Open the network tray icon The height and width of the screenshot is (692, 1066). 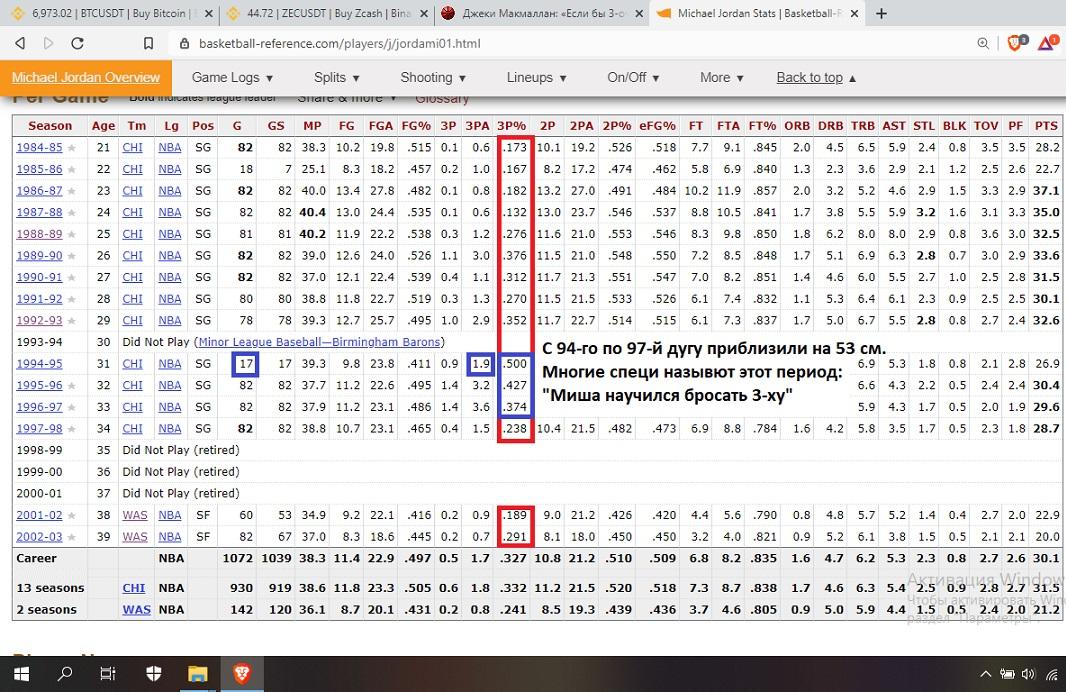1051,674
